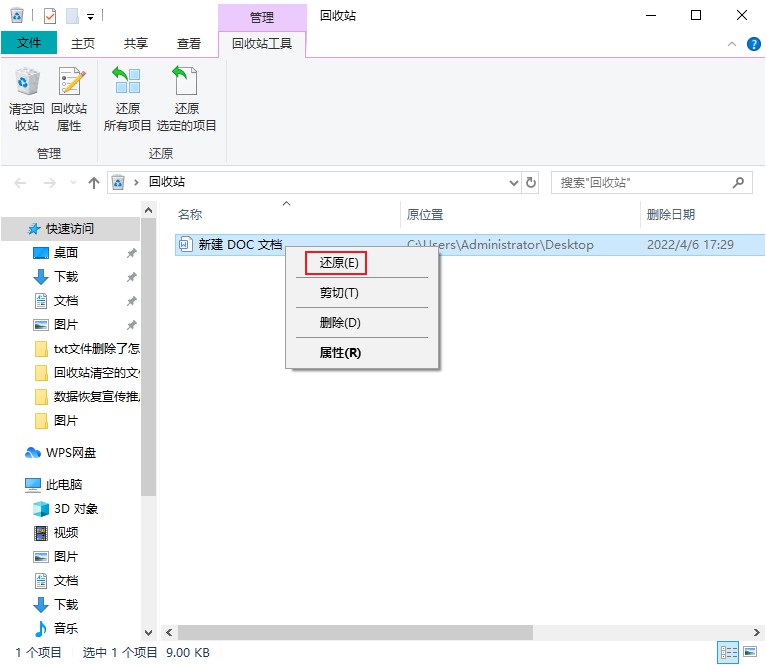Click the horizontal scrollbar right arrow

click(x=757, y=632)
